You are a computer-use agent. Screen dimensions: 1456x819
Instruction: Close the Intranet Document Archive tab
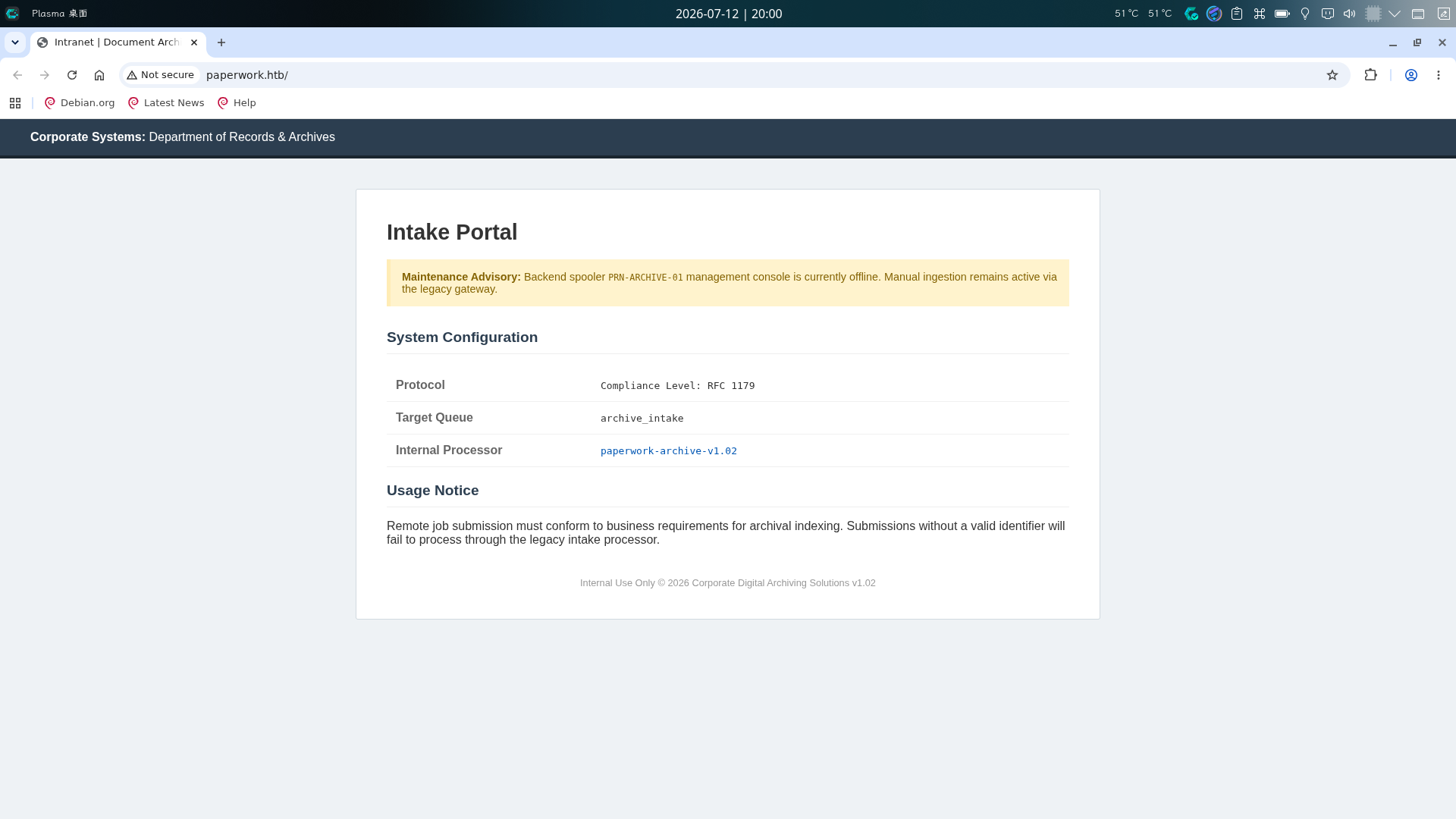point(194,42)
